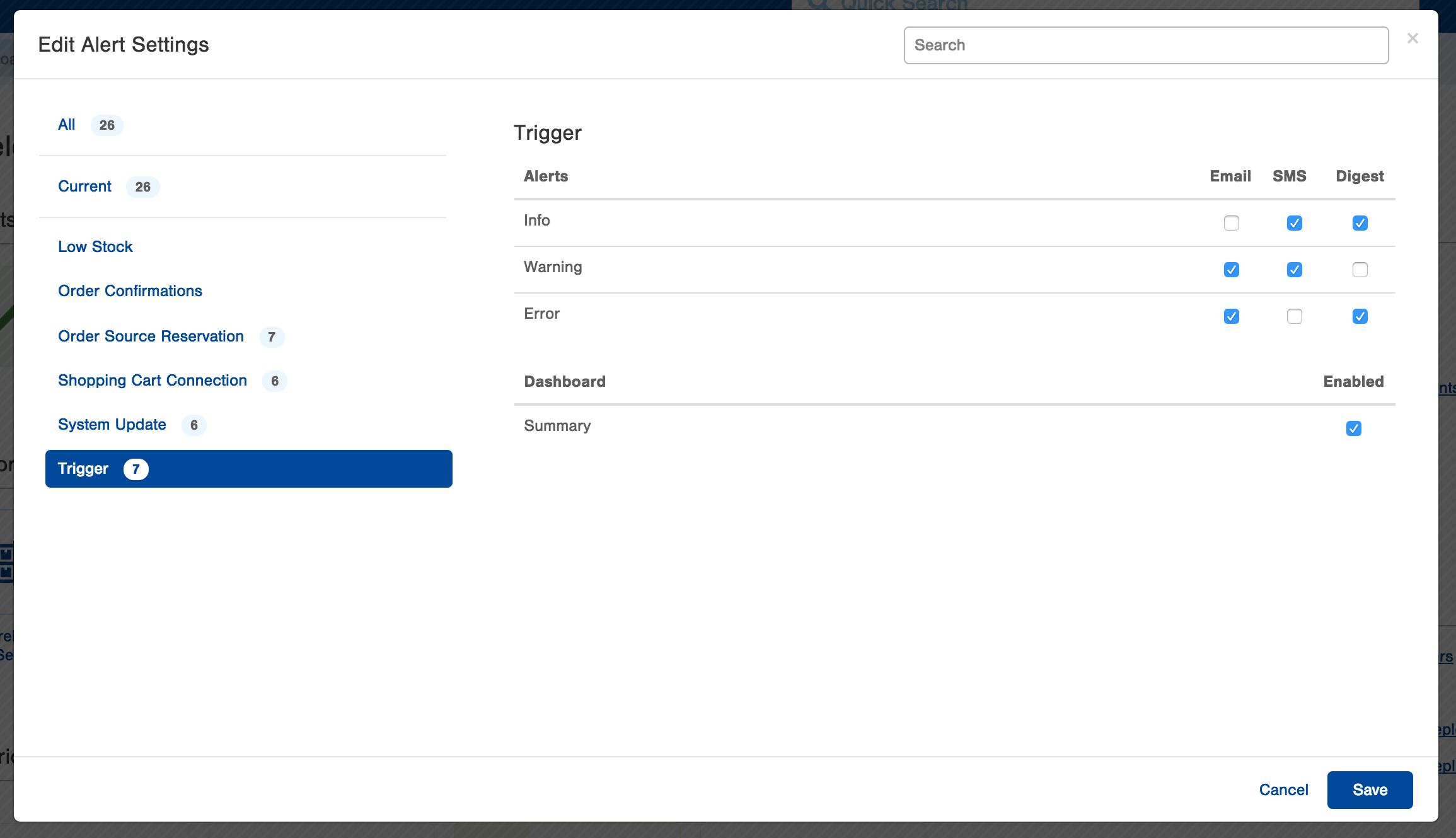The width and height of the screenshot is (1456, 838).
Task: Enable Digest for Warning alerts
Action: pyautogui.click(x=1360, y=270)
